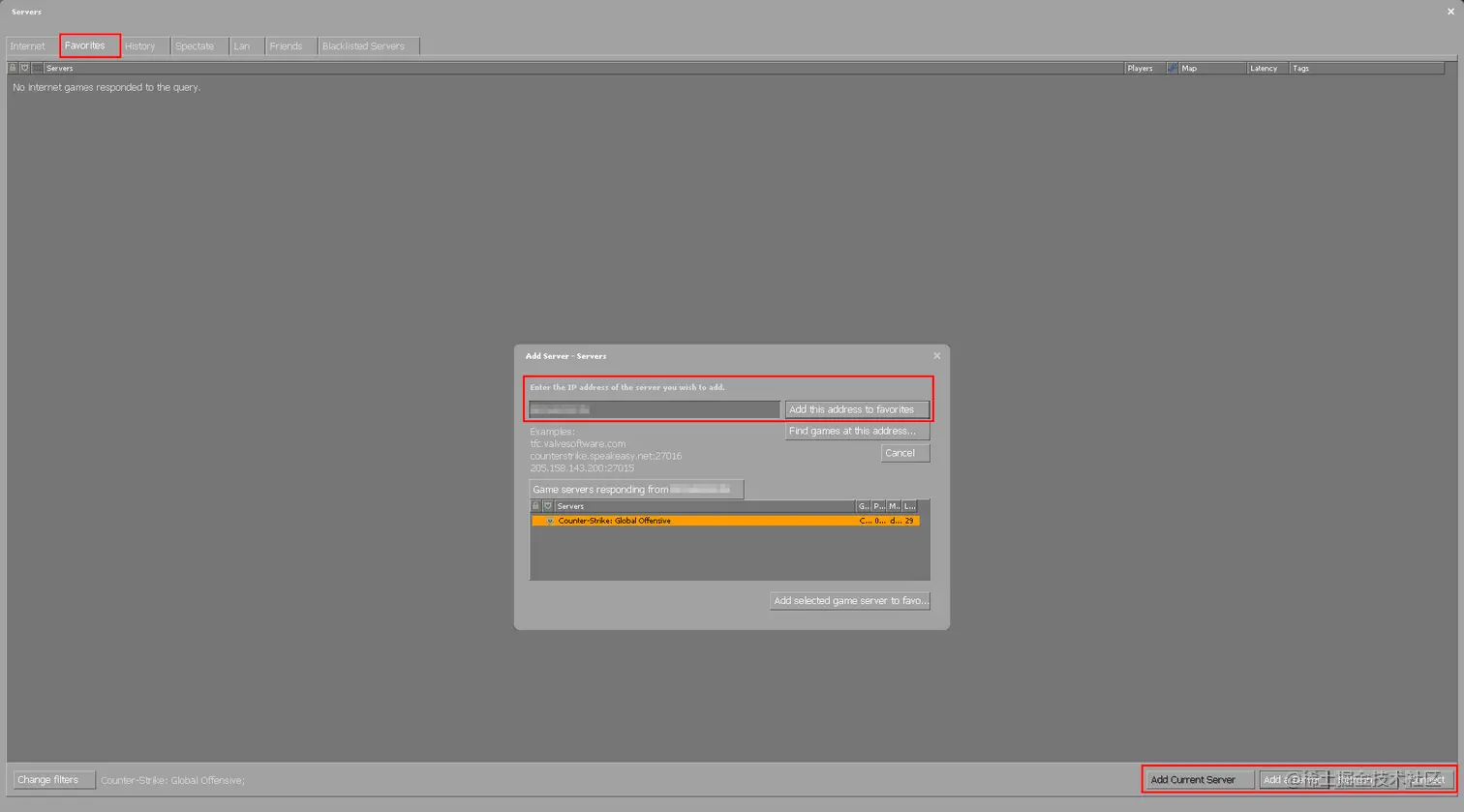Sort main list by Servers column
Viewport: 1464px width, 812px height.
[x=584, y=69]
